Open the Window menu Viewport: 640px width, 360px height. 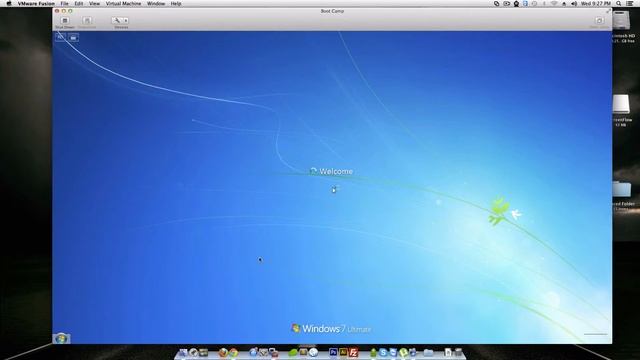coord(156,4)
